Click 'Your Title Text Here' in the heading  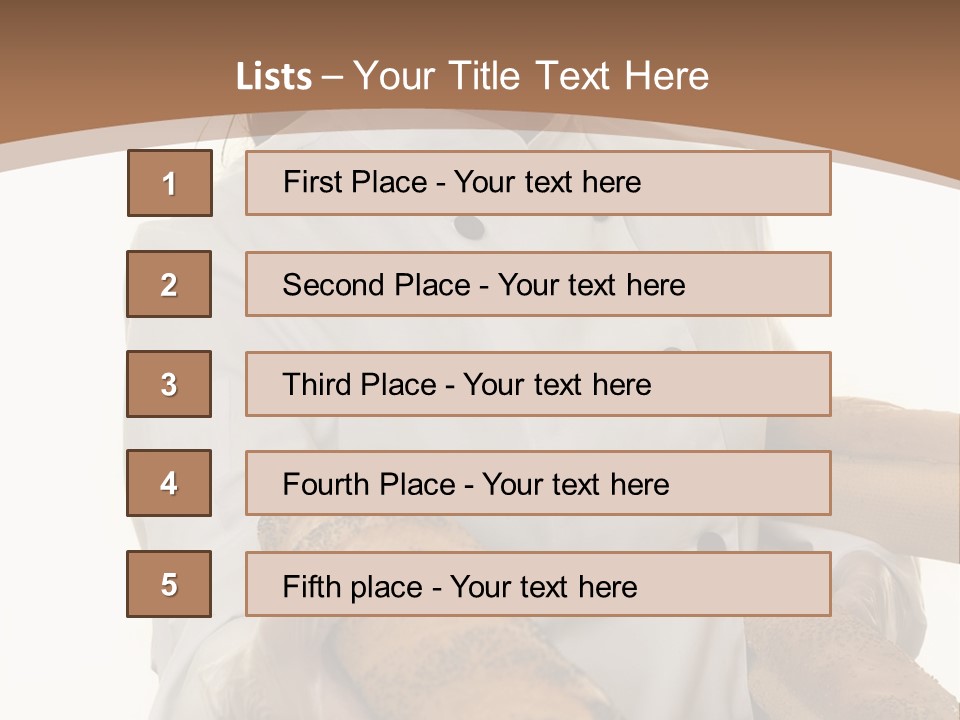(531, 76)
